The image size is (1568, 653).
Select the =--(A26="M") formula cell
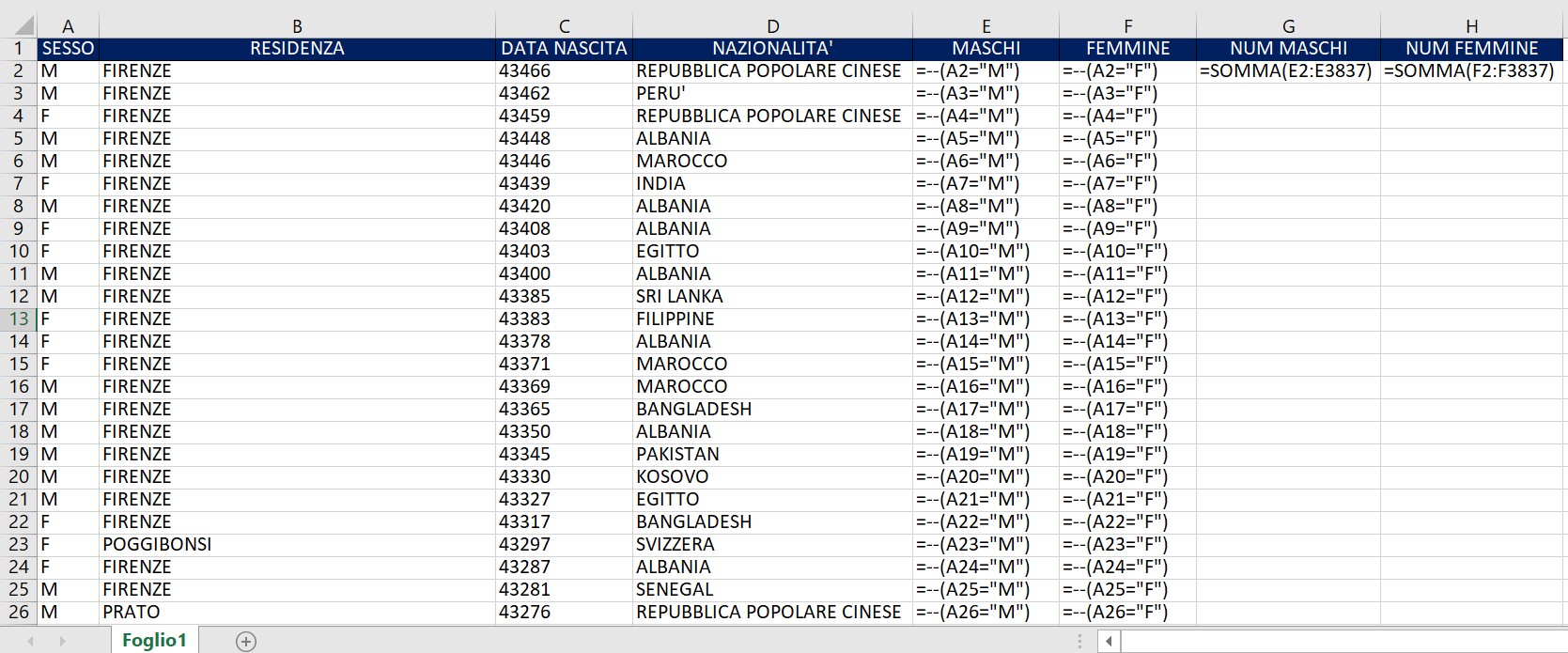tap(986, 613)
